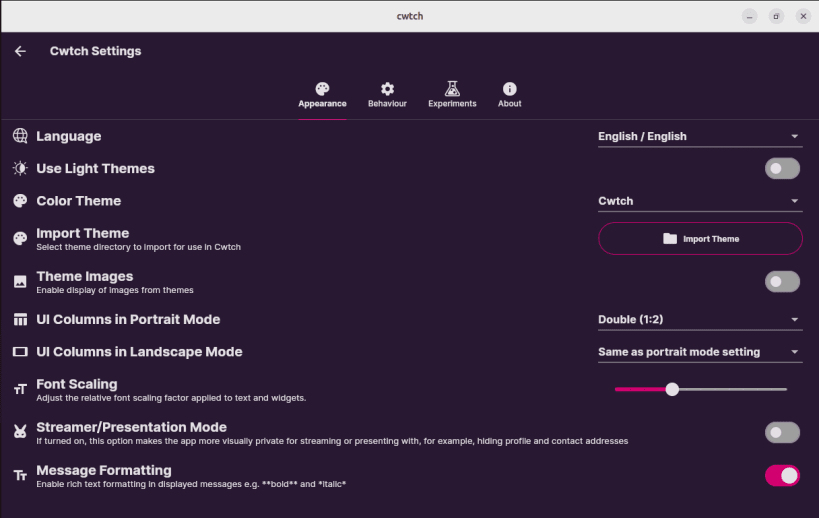This screenshot has height=518, width=819.
Task: Click the Appearance palette icon
Action: [322, 89]
